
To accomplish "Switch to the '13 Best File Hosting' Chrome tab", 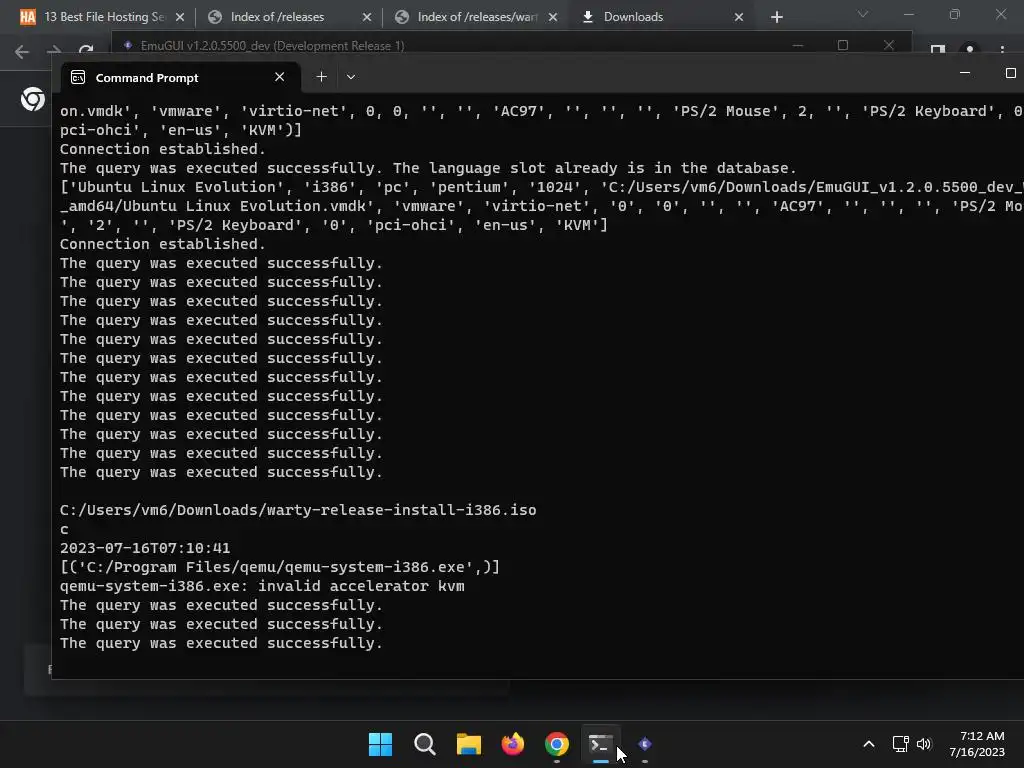I will [103, 17].
